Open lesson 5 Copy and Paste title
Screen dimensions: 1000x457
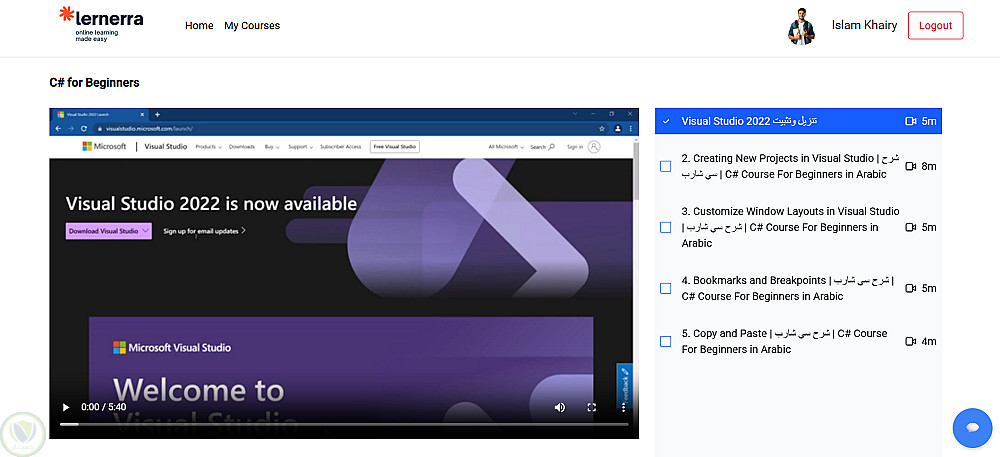pyautogui.click(x=784, y=342)
